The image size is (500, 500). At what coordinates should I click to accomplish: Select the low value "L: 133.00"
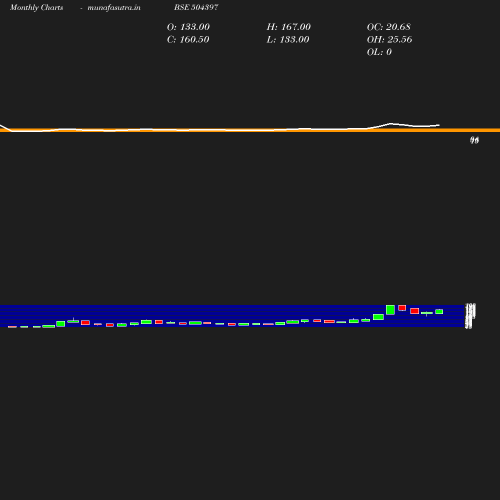(288, 39)
